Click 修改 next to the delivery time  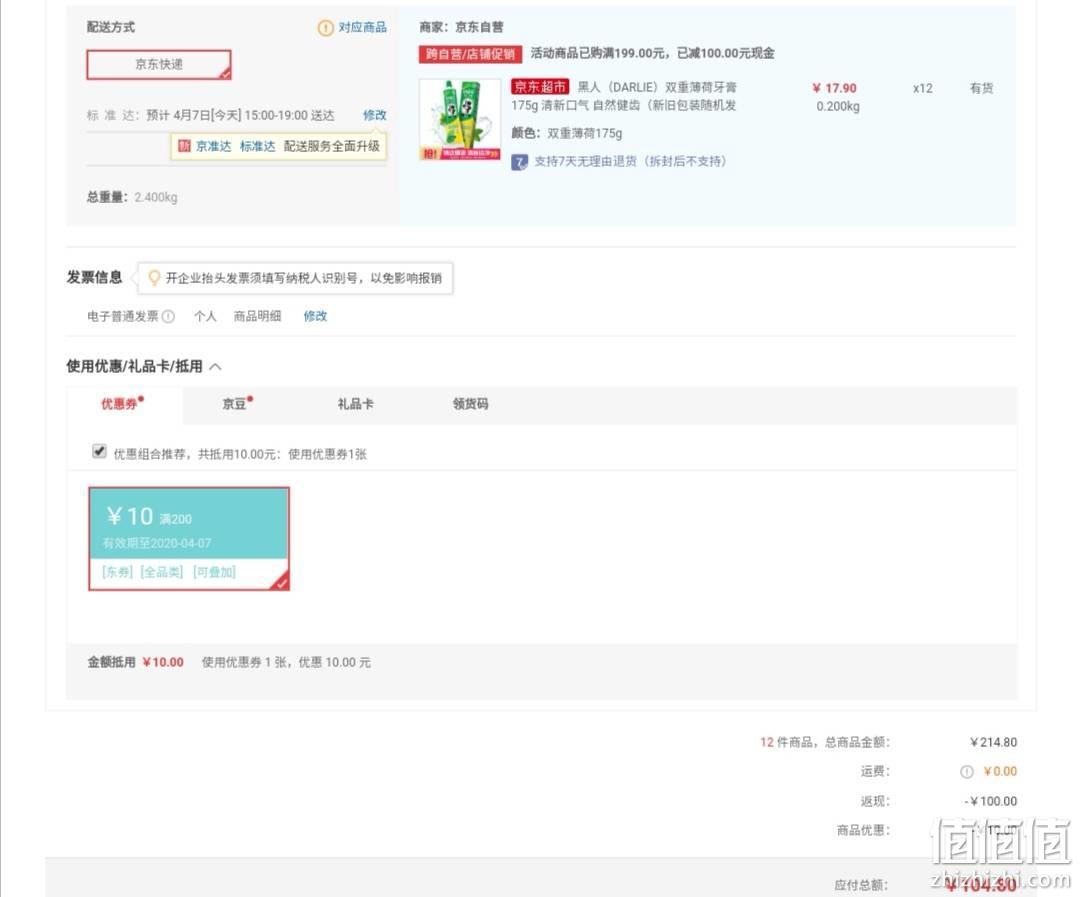pos(375,115)
